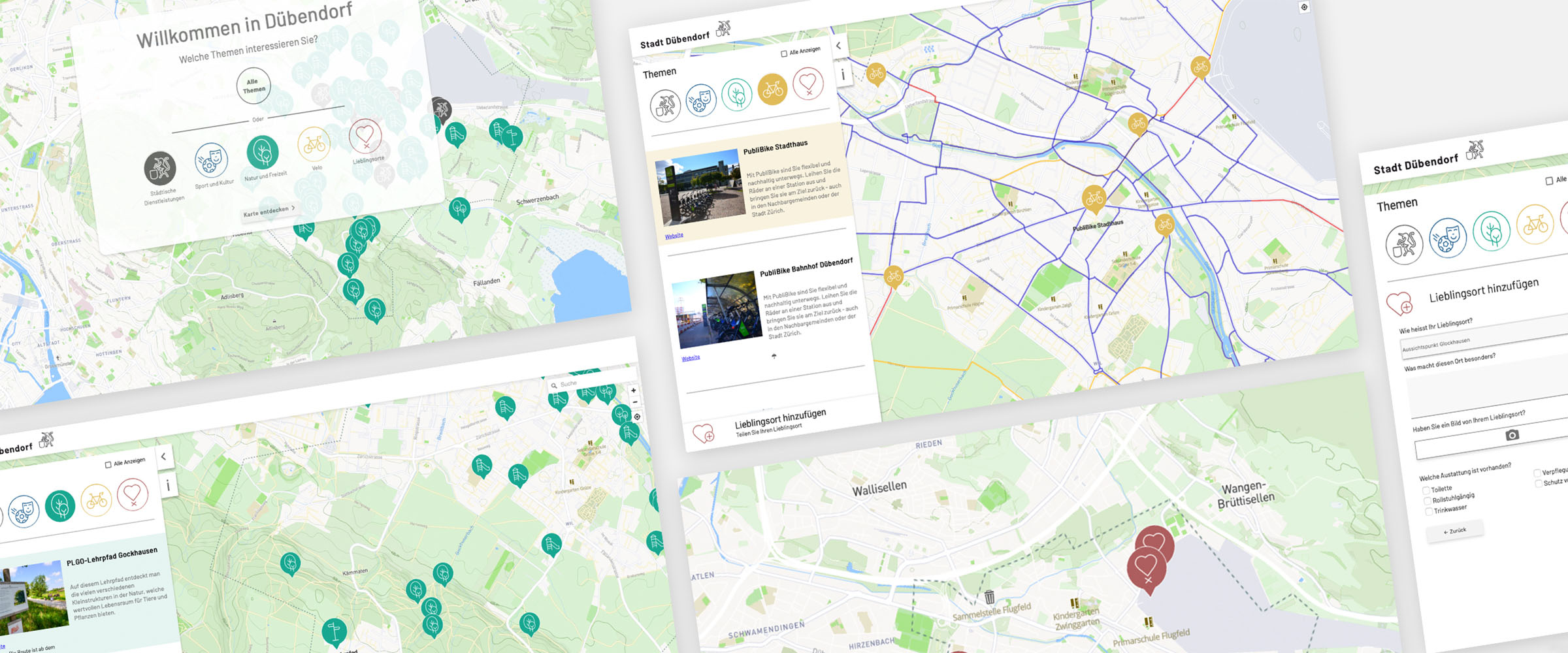Select the Velo theme in the welcome dialog
The image size is (1568, 653).
(x=314, y=144)
